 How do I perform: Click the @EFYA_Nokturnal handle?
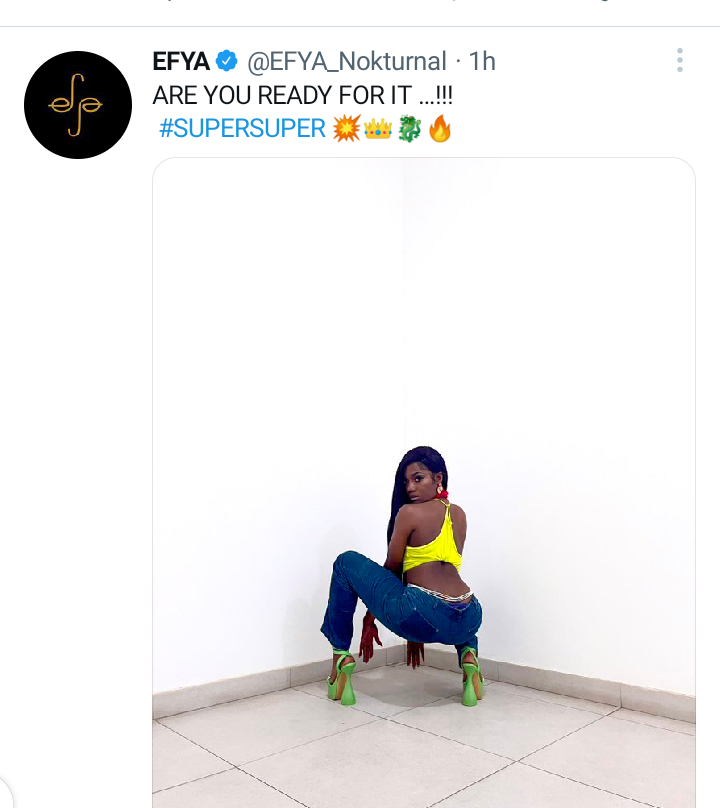coord(347,61)
